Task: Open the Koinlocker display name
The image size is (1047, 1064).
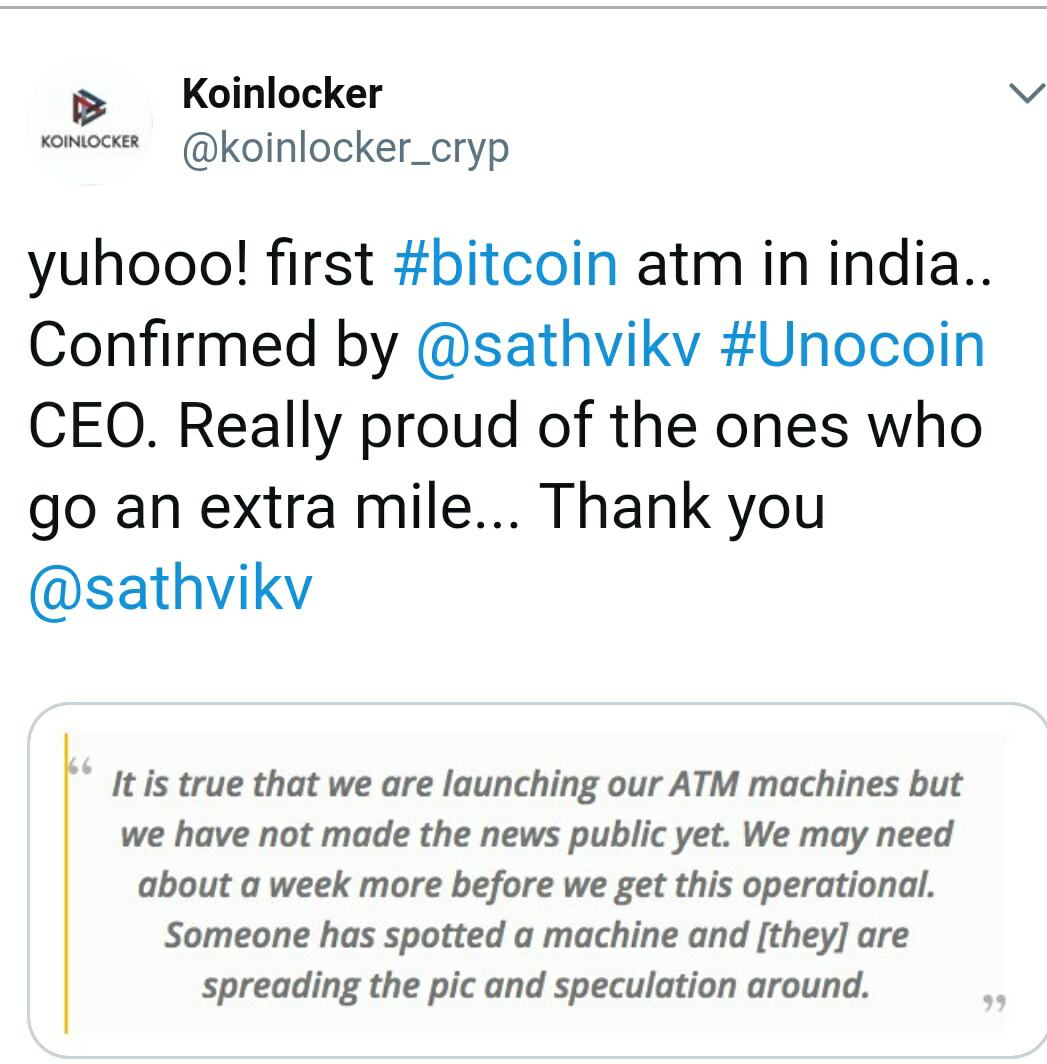Action: 281,94
